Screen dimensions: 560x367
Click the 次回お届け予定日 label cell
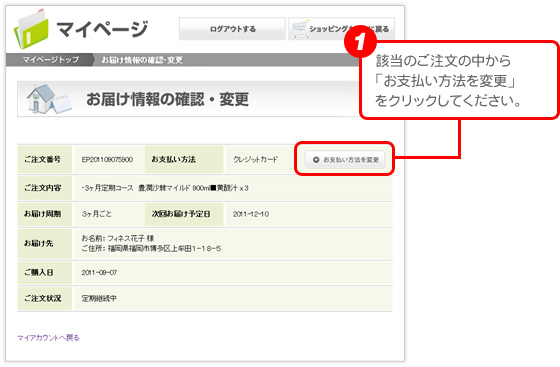point(184,214)
